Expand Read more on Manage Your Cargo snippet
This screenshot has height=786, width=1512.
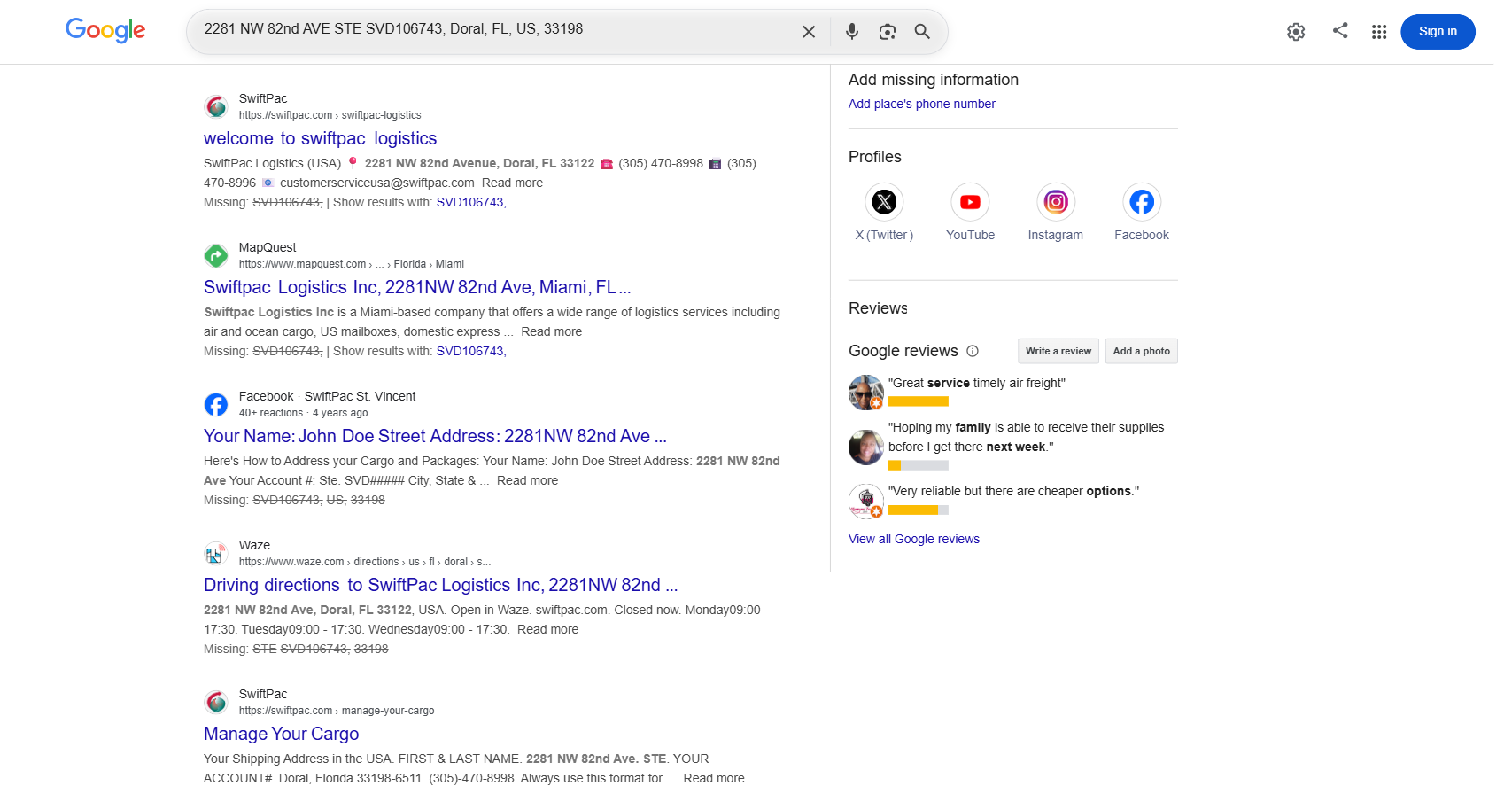(714, 778)
